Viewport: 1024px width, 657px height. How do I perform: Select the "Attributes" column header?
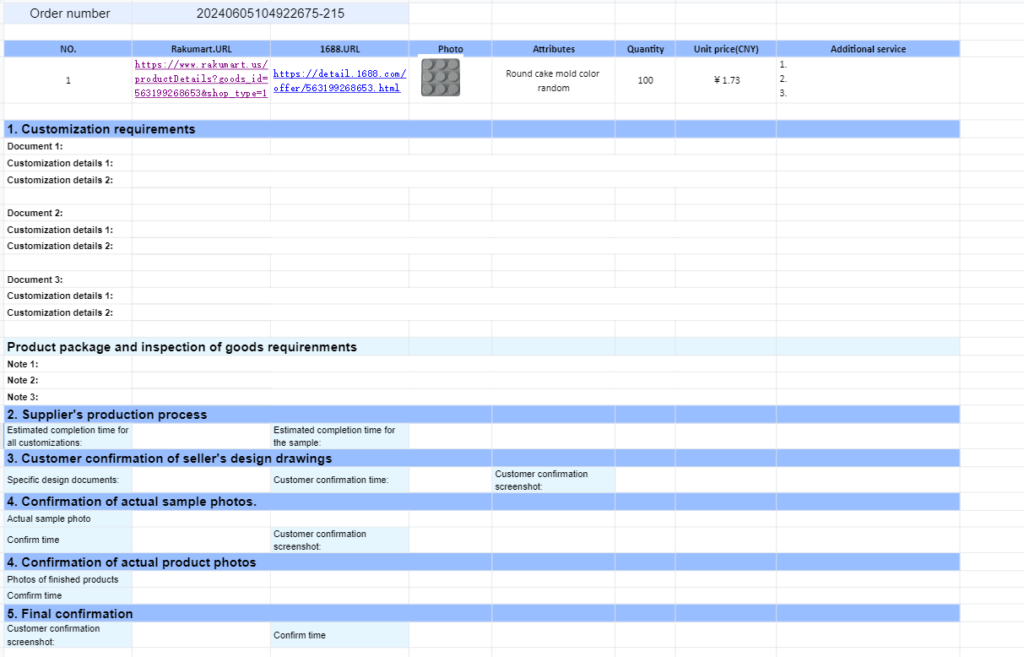pyautogui.click(x=554, y=49)
